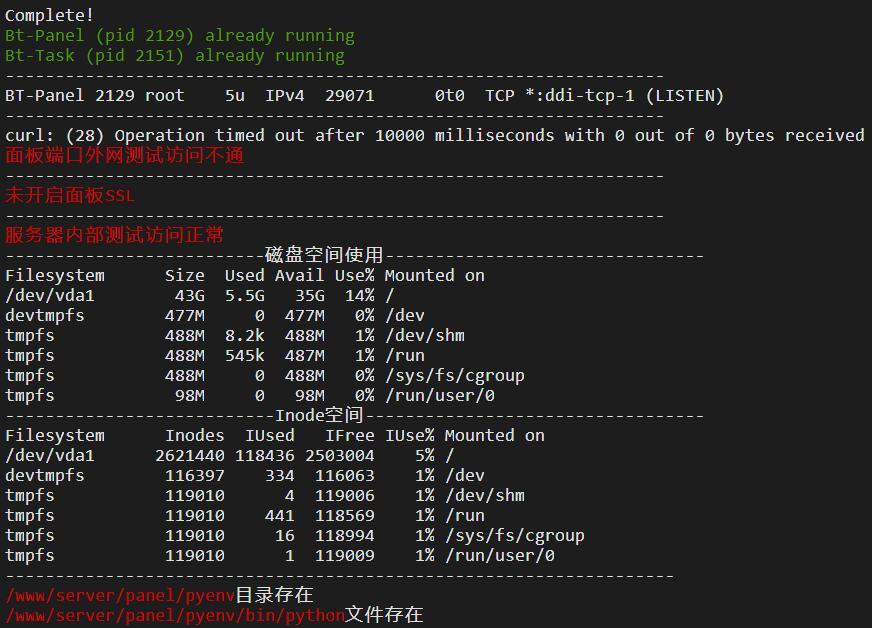This screenshot has width=872, height=628.
Task: Select "Bt-Task (pid 2151) already running" line
Action: 175,56
